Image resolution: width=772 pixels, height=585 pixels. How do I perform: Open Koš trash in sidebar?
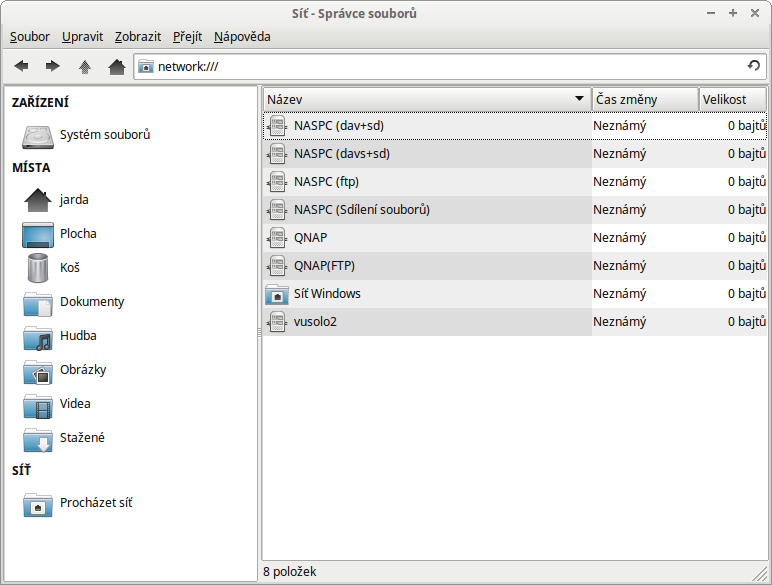(69, 268)
